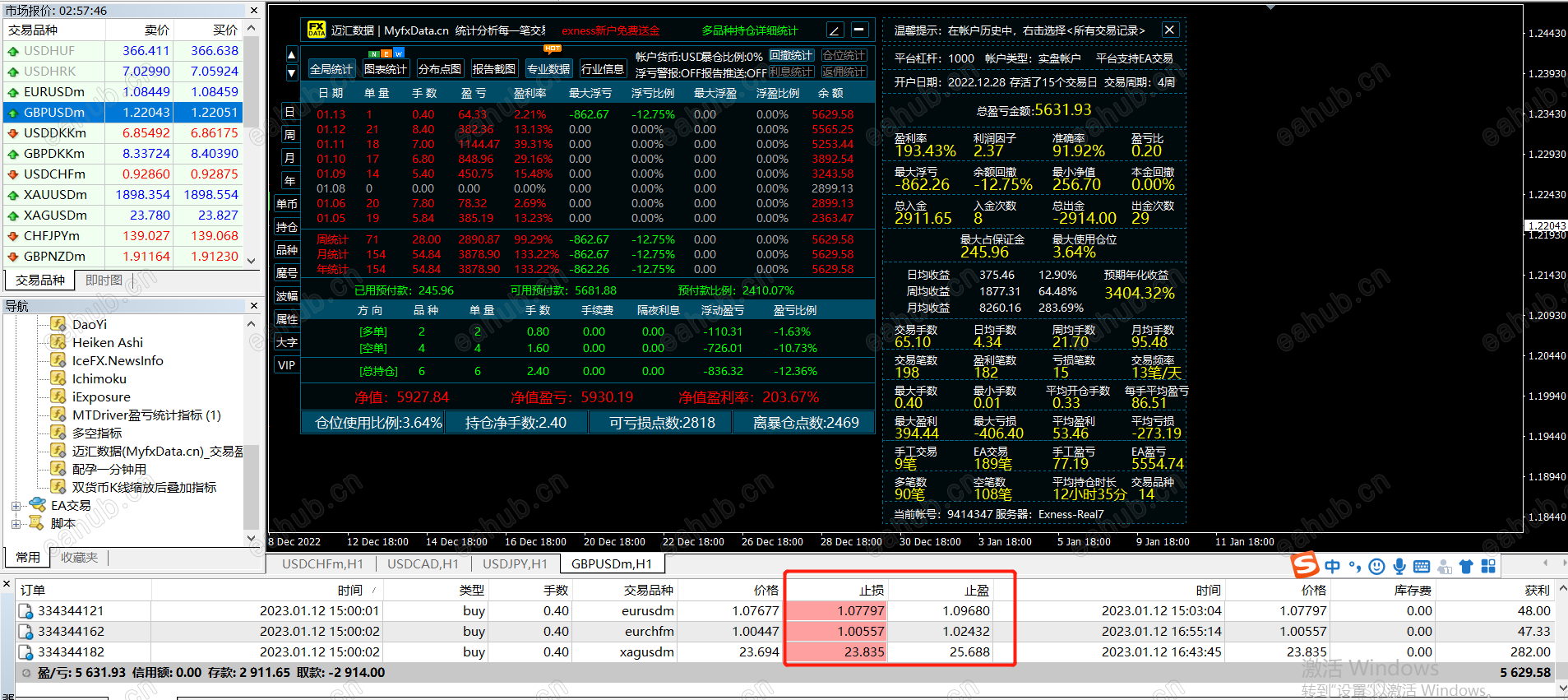
Task: Switch to the USDJPY,H1 chart tab
Action: coord(515,564)
